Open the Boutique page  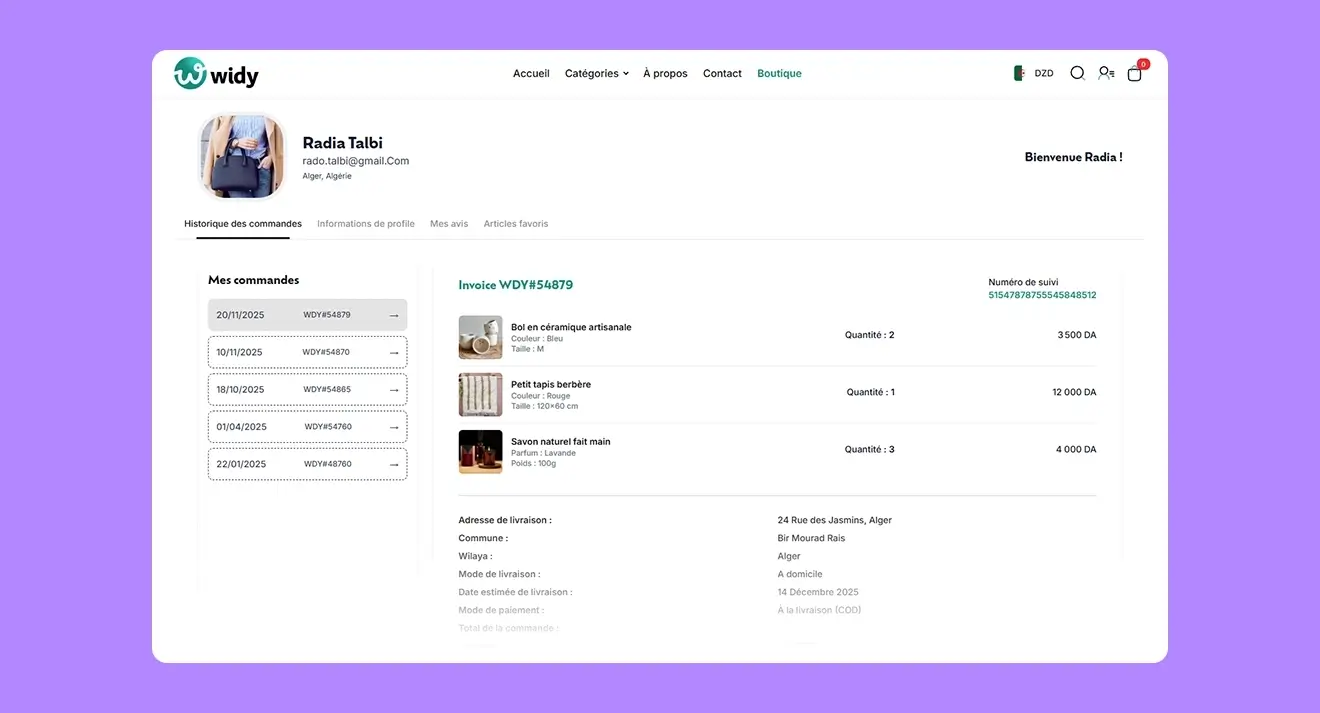(x=779, y=73)
